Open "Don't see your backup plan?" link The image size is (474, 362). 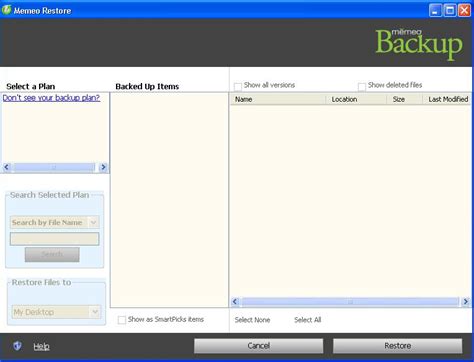(51, 98)
